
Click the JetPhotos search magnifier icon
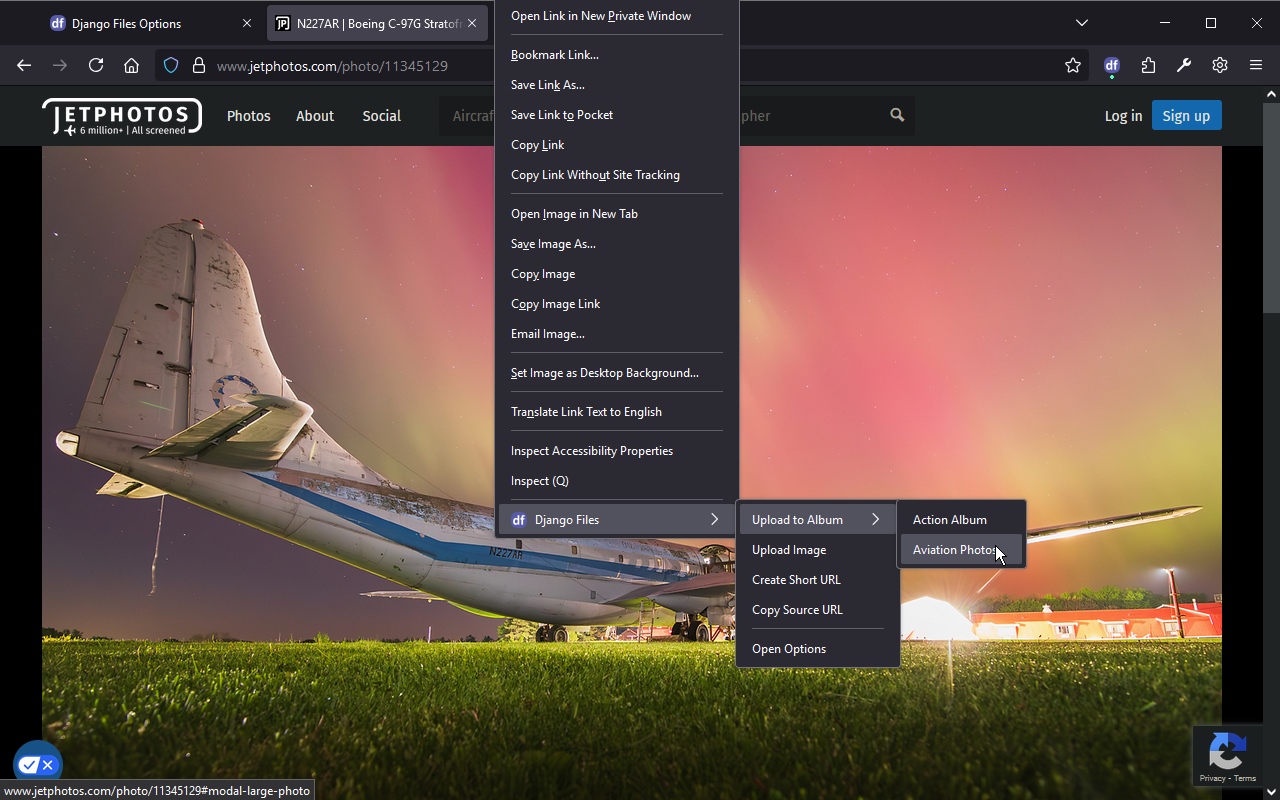[895, 115]
